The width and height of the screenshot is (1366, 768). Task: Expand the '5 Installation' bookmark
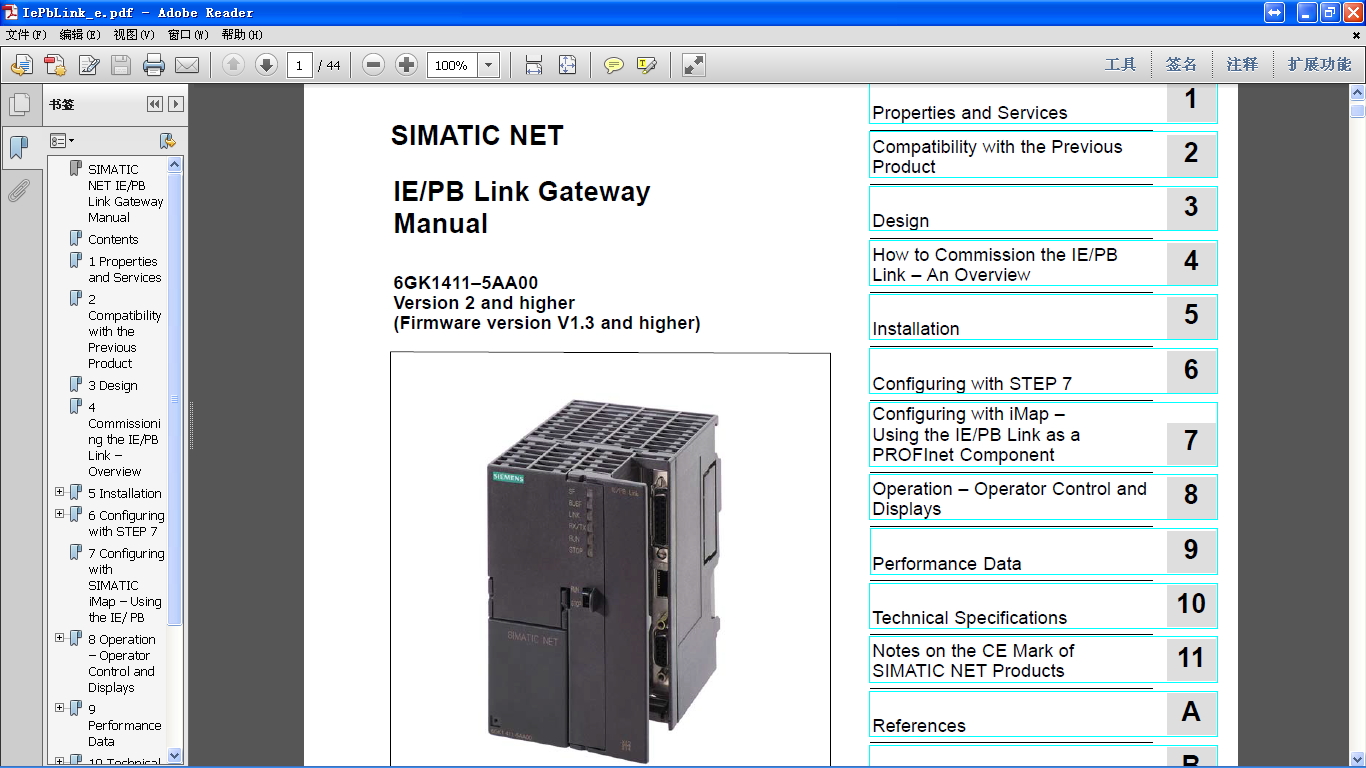pyautogui.click(x=60, y=492)
